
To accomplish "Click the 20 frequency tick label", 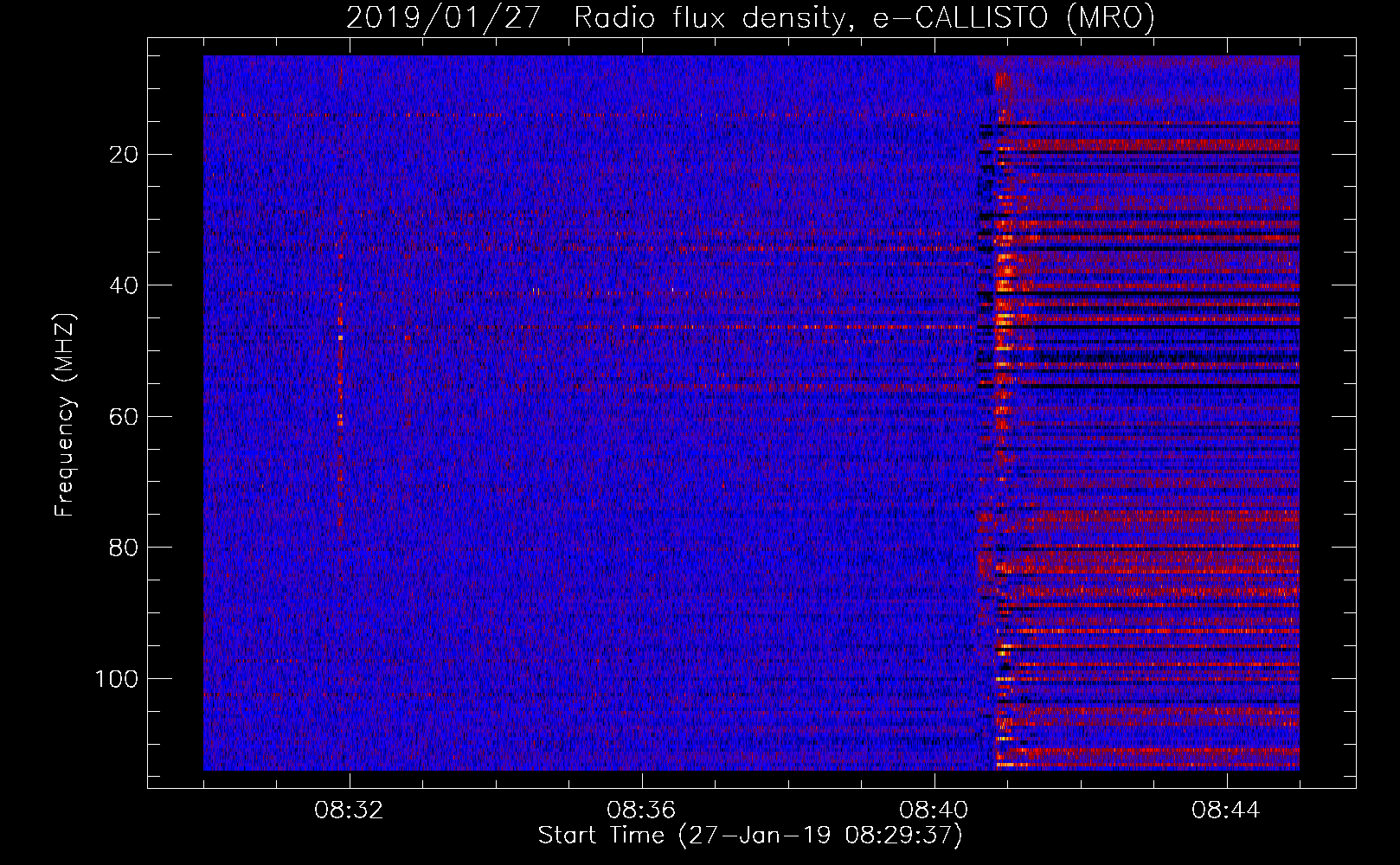I will point(124,155).
